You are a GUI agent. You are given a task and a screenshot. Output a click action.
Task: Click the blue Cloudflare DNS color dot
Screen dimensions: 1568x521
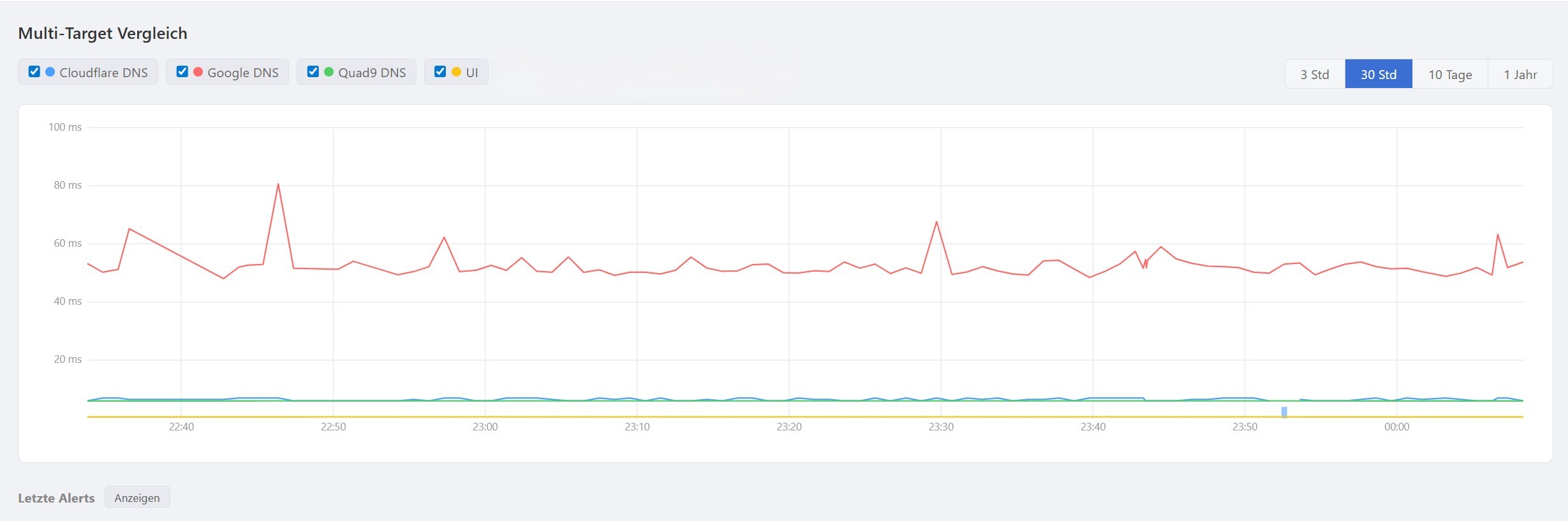click(x=50, y=72)
